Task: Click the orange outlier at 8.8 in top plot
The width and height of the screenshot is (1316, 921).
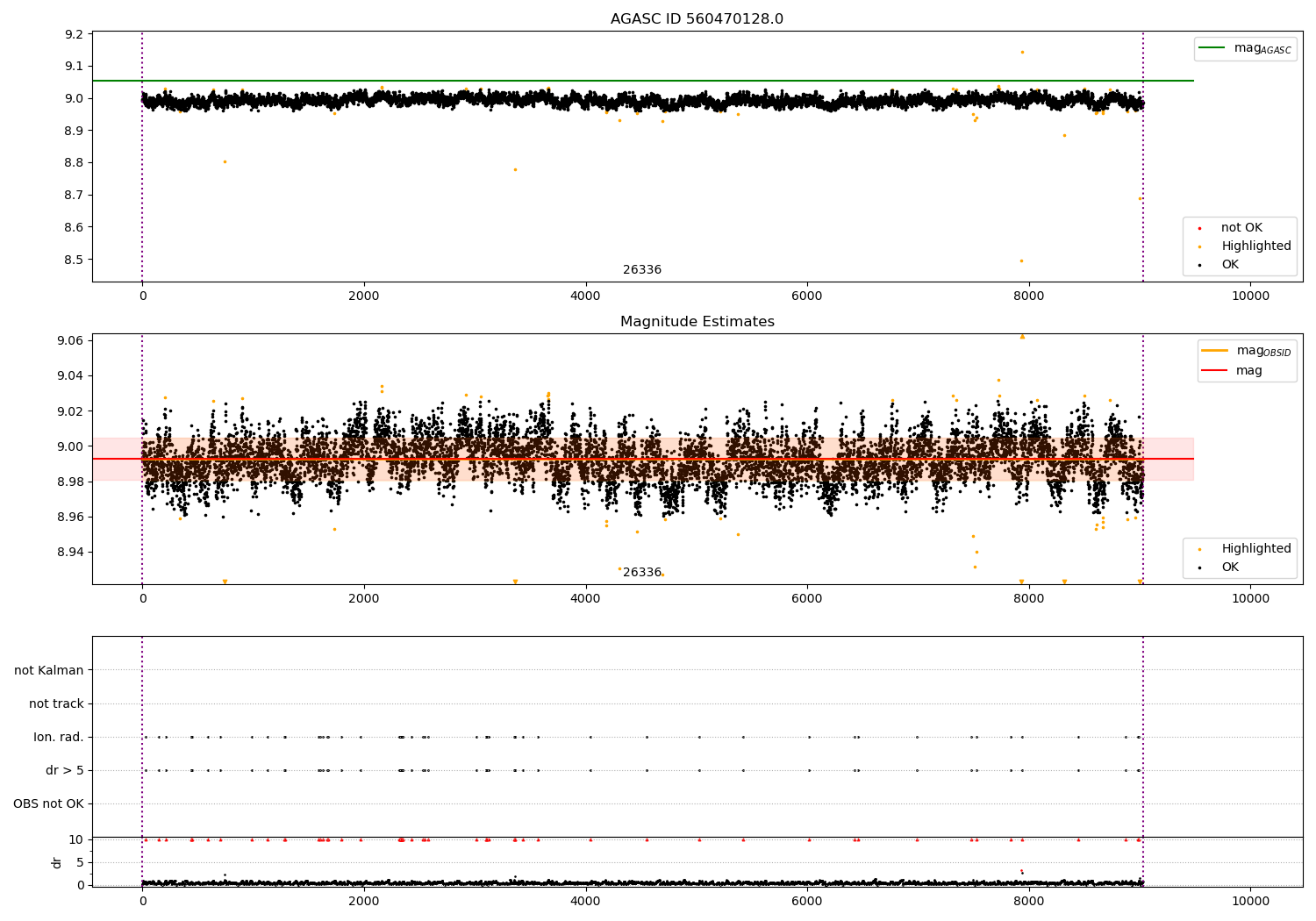Action: point(225,161)
